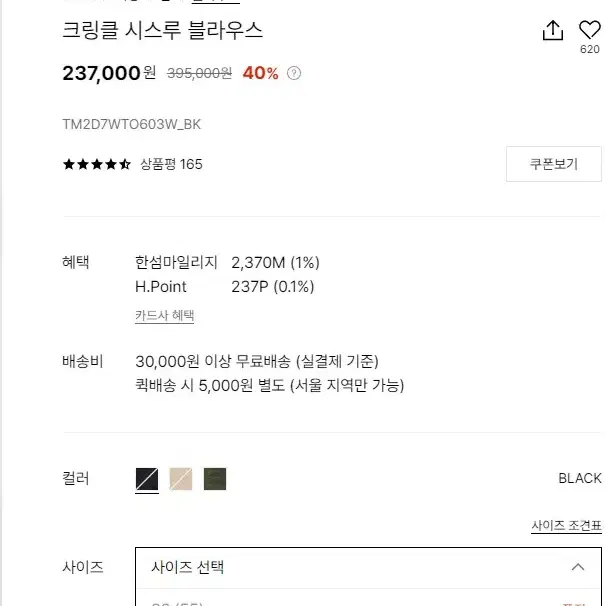Collapse the 사이즈 선택 dropdown
This screenshot has width=606, height=606.
(368, 567)
